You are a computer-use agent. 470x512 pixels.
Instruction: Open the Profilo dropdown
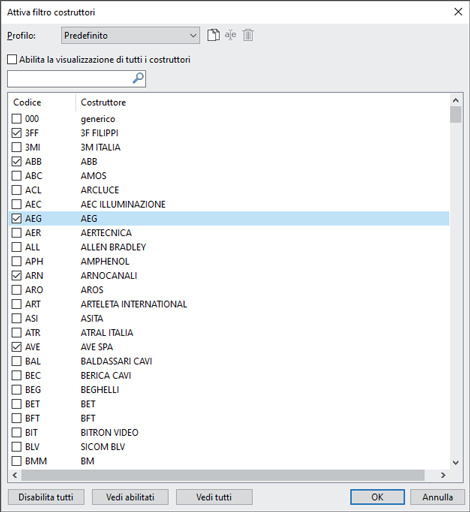click(130, 35)
